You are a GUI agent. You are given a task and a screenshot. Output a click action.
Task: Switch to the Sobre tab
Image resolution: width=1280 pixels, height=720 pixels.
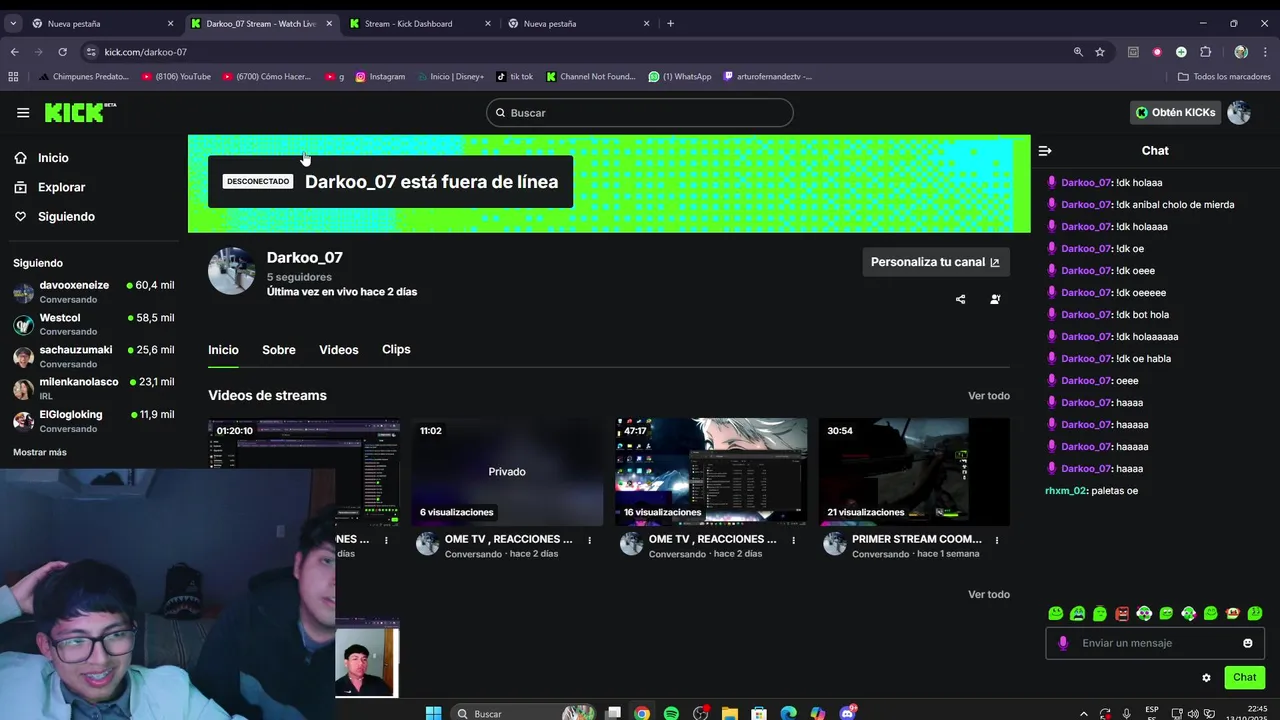coord(279,350)
